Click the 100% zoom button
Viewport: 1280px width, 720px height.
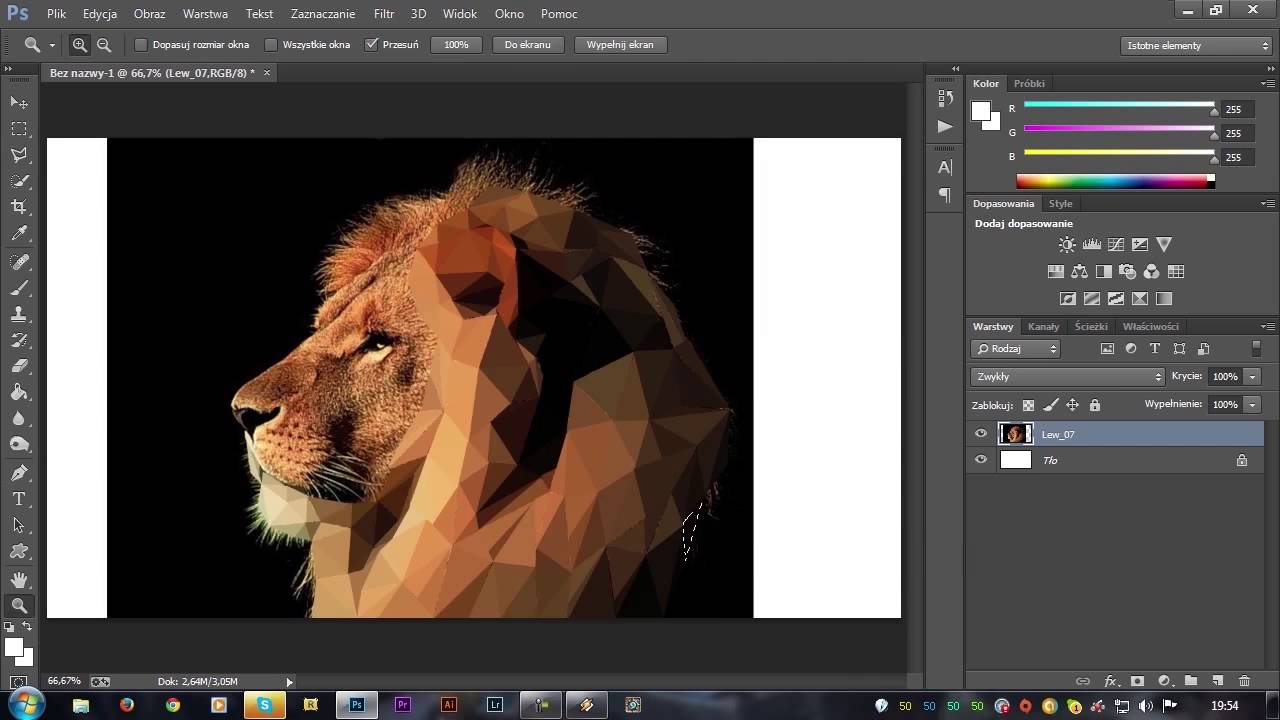pyautogui.click(x=457, y=45)
